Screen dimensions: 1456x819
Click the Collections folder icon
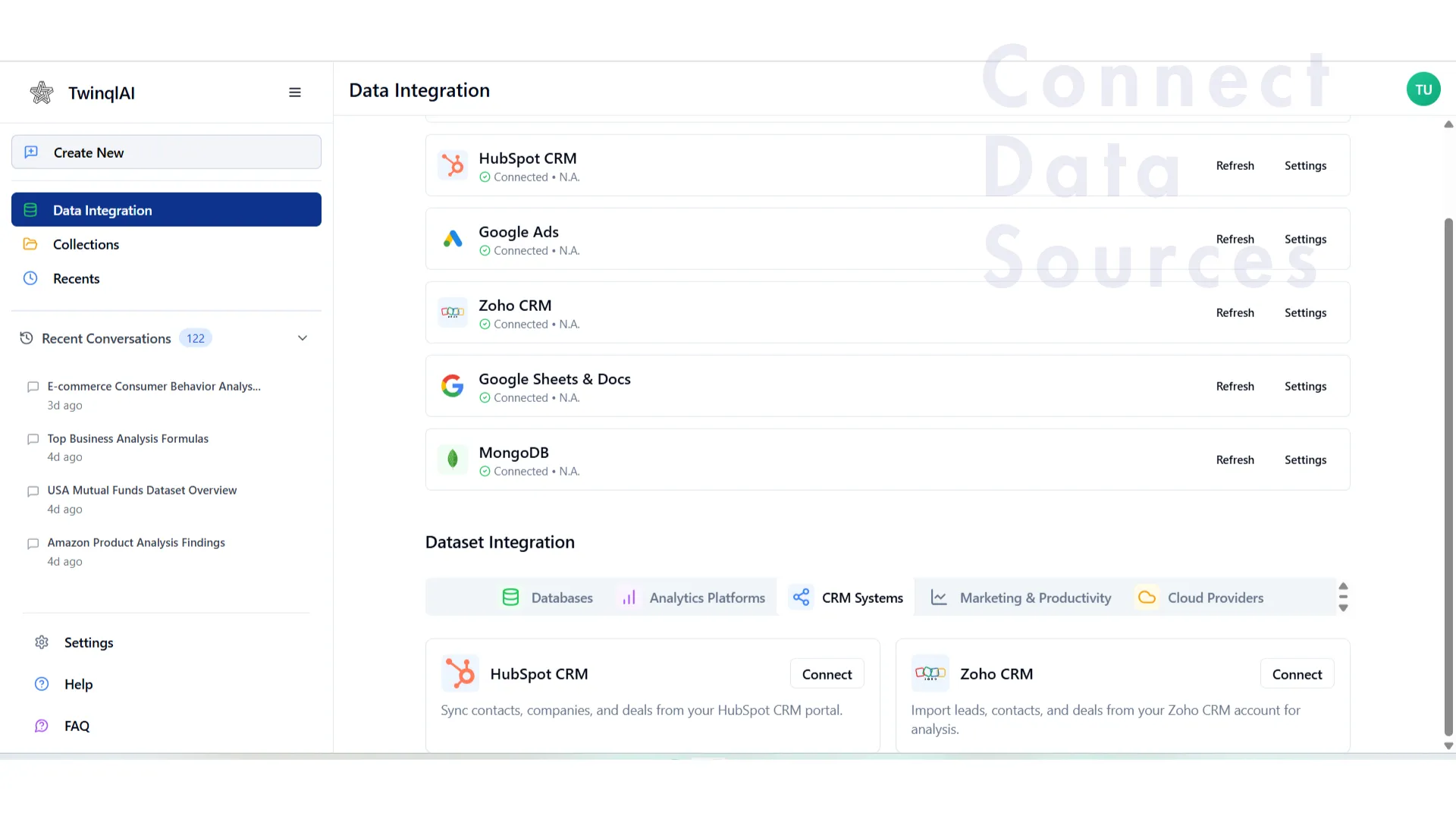tap(30, 244)
